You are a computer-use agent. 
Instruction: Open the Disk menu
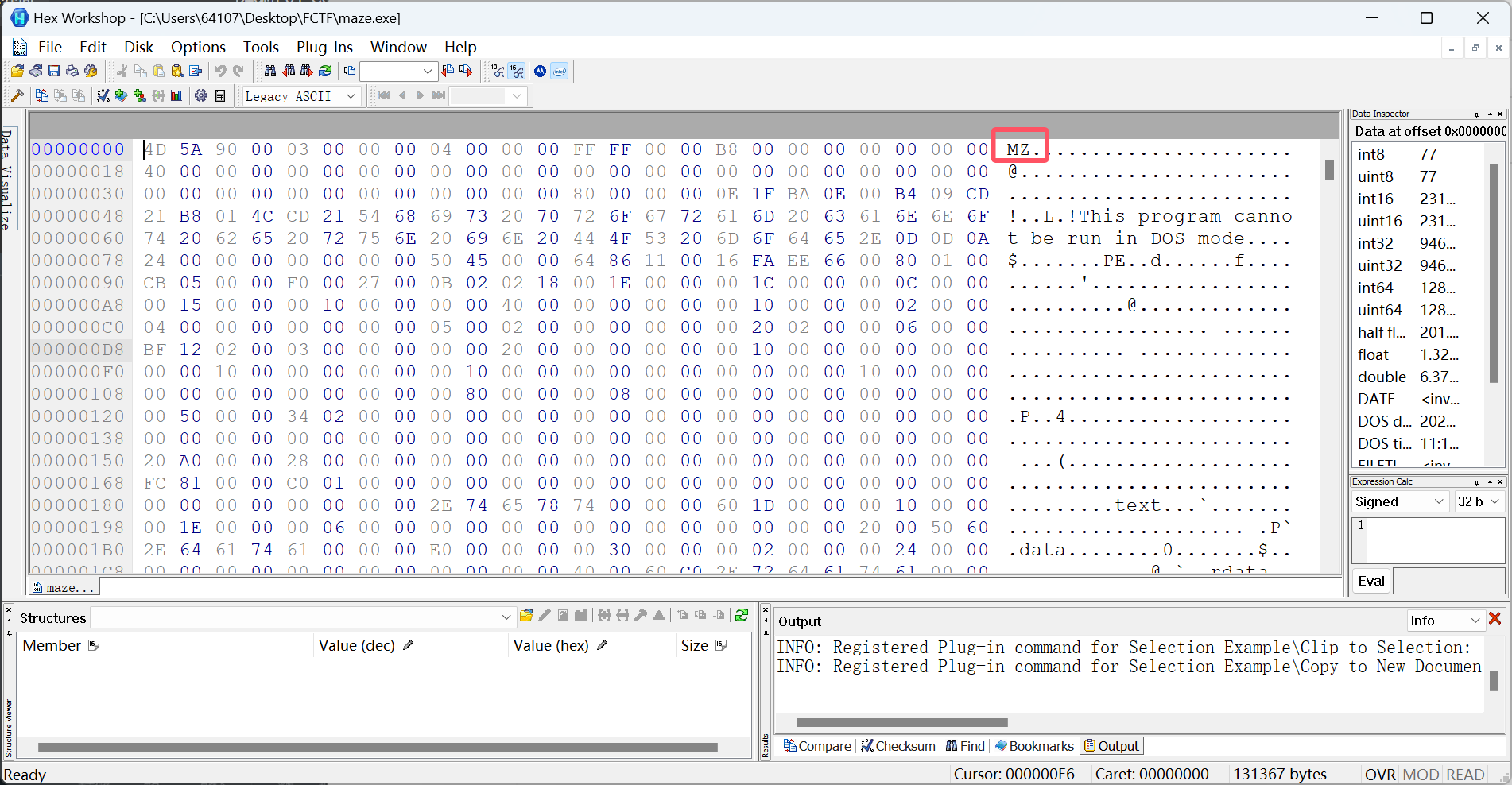tap(138, 47)
